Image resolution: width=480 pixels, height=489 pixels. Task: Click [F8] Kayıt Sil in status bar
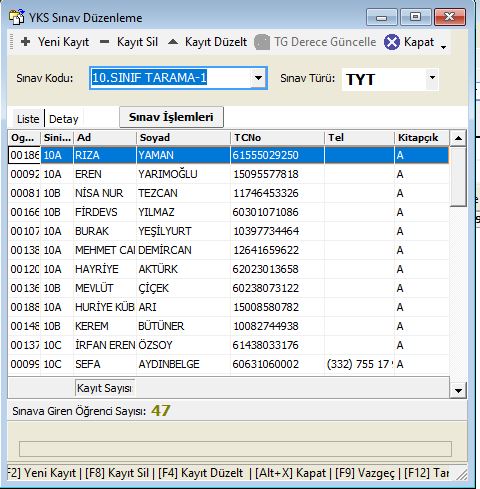(x=117, y=473)
